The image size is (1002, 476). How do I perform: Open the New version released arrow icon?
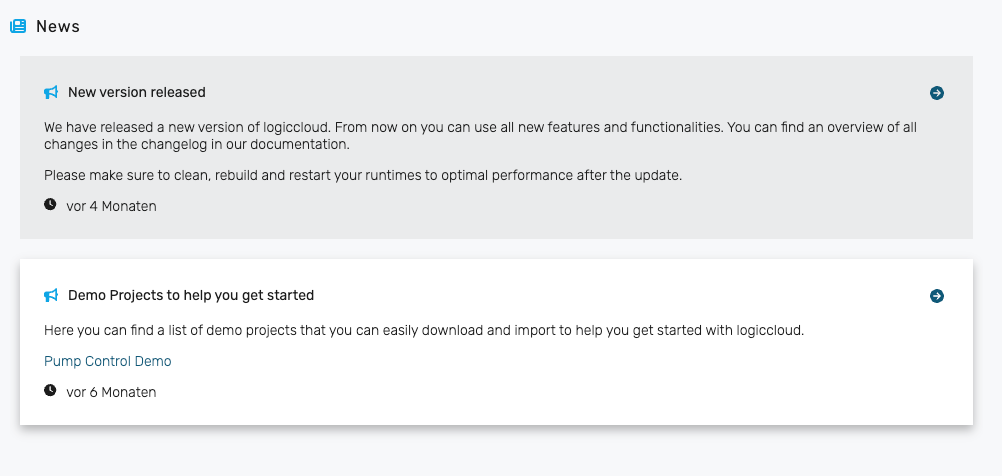[937, 93]
